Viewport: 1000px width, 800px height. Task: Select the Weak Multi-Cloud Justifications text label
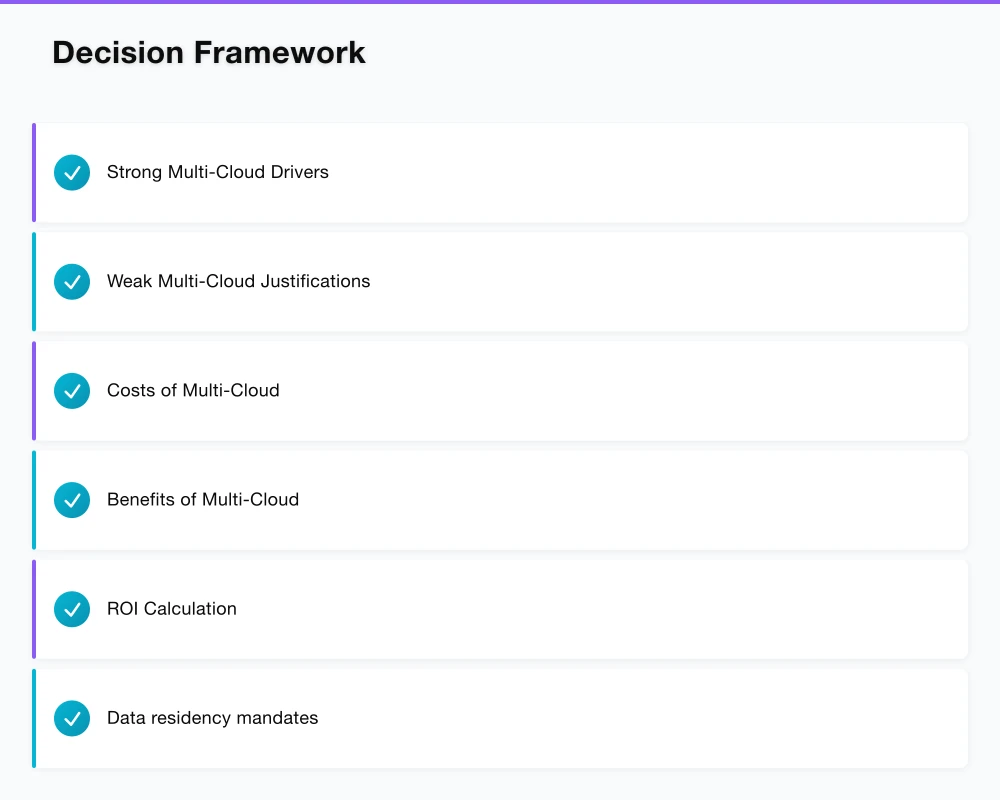pyautogui.click(x=238, y=281)
